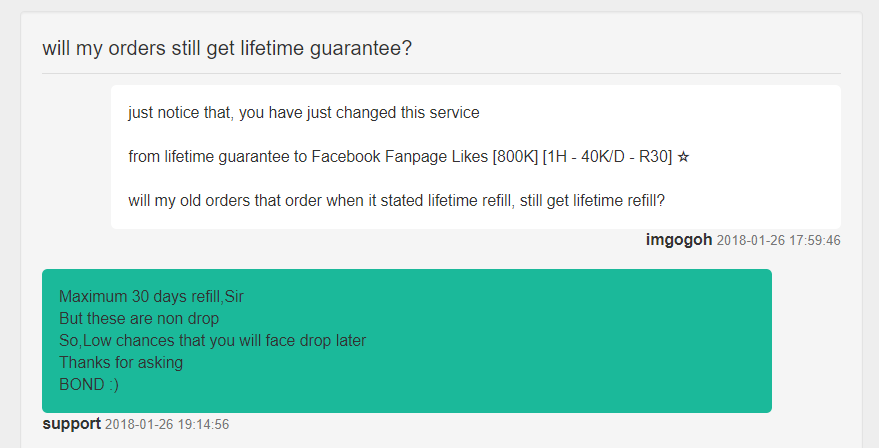Click the imgogoh username
Screen dimensions: 879x448
point(678,240)
